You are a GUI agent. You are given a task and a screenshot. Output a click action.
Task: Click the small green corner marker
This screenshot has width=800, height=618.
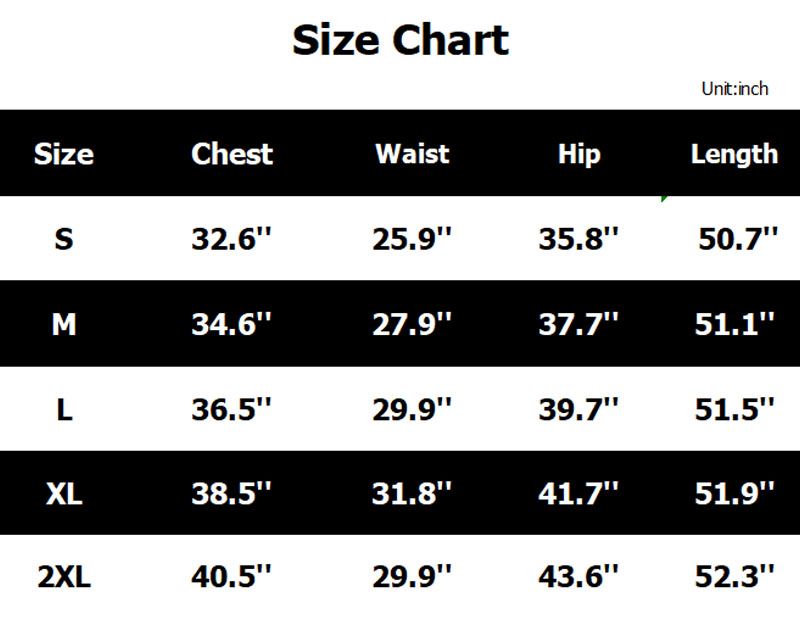pyautogui.click(x=664, y=199)
